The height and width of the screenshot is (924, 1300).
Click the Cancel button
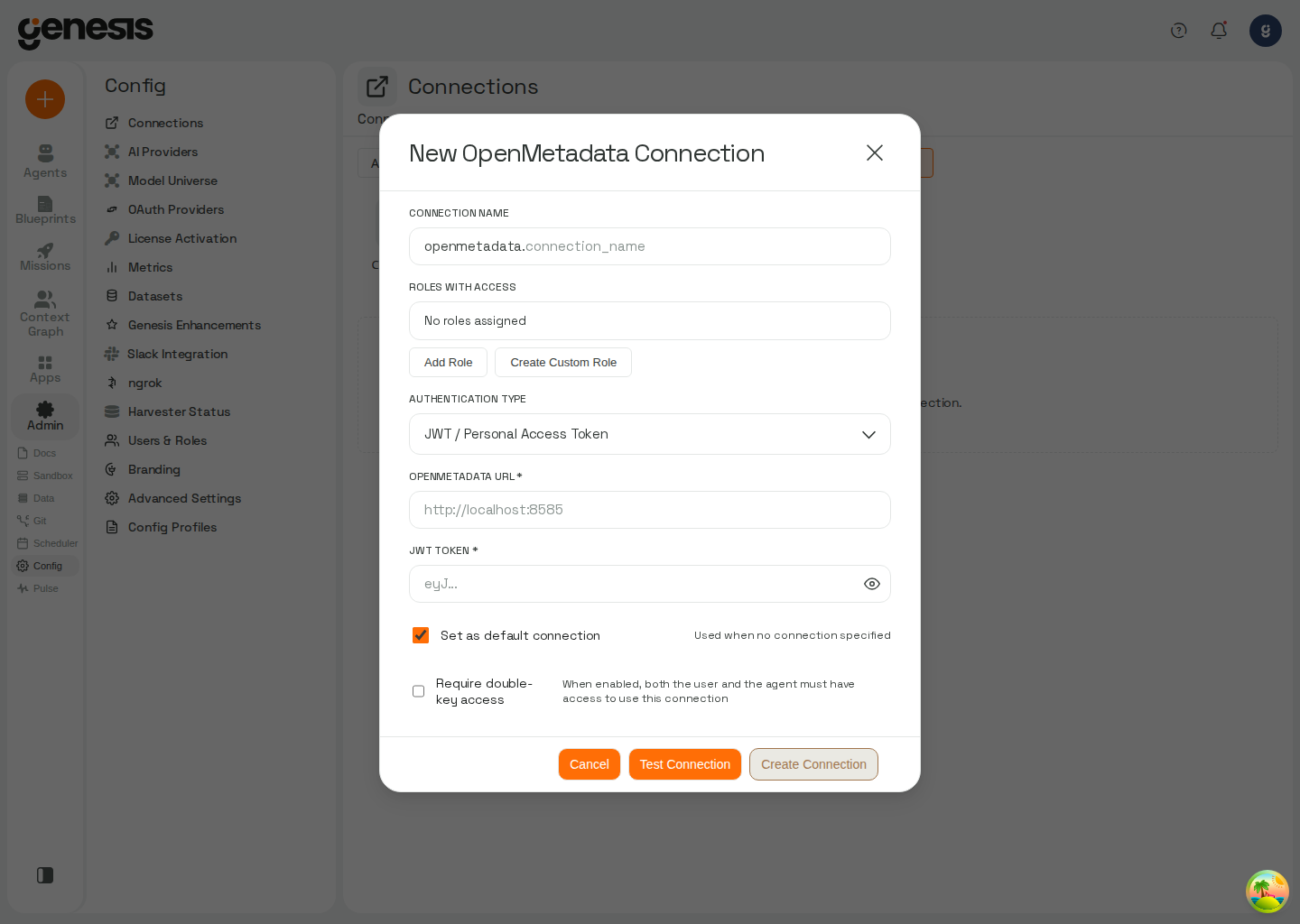(x=590, y=764)
